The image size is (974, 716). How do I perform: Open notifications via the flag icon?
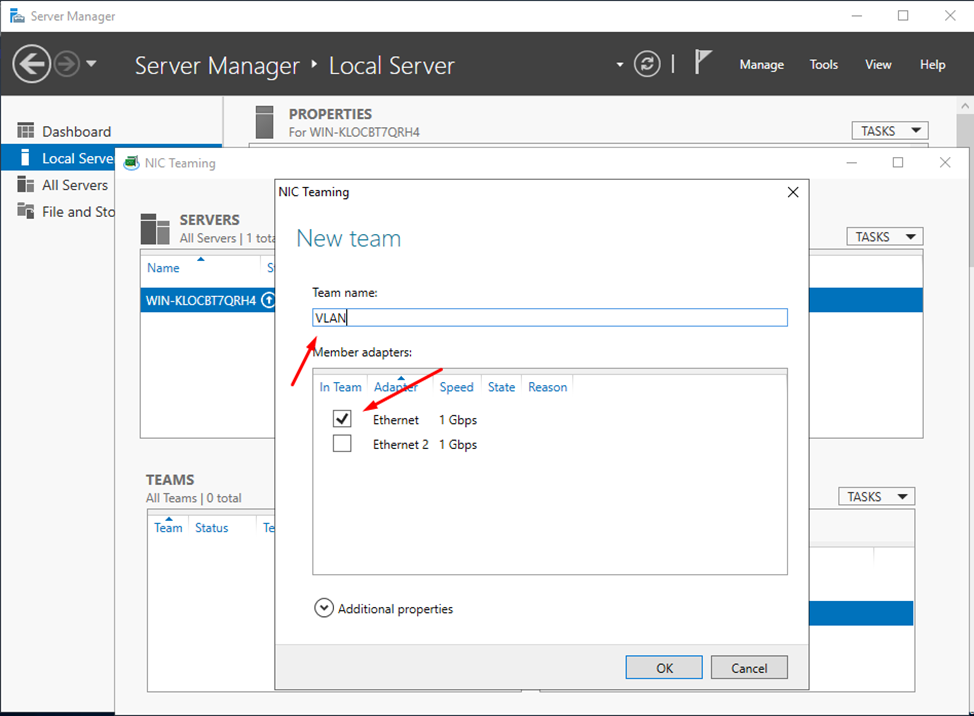point(703,62)
